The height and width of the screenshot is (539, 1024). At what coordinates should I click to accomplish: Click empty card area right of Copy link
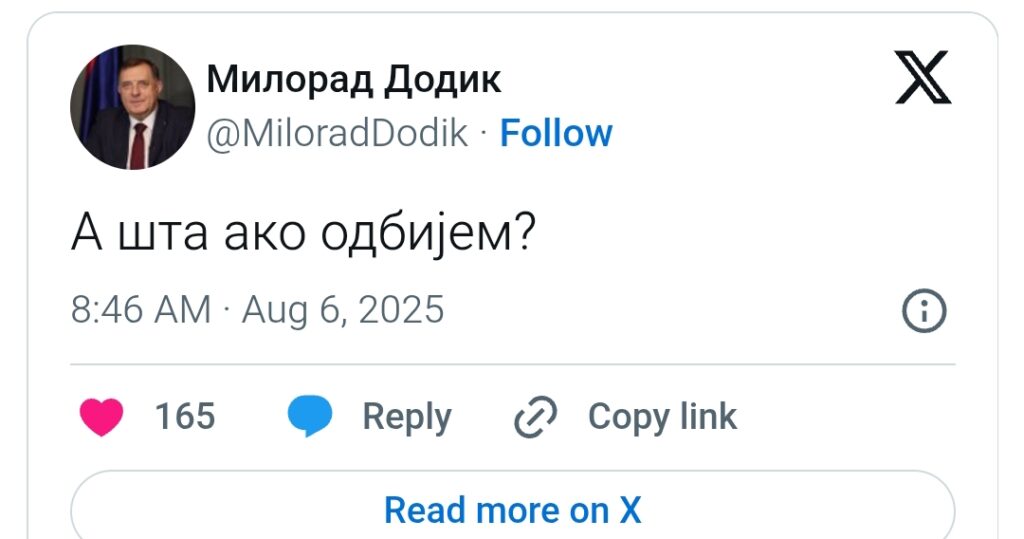[x=850, y=417]
